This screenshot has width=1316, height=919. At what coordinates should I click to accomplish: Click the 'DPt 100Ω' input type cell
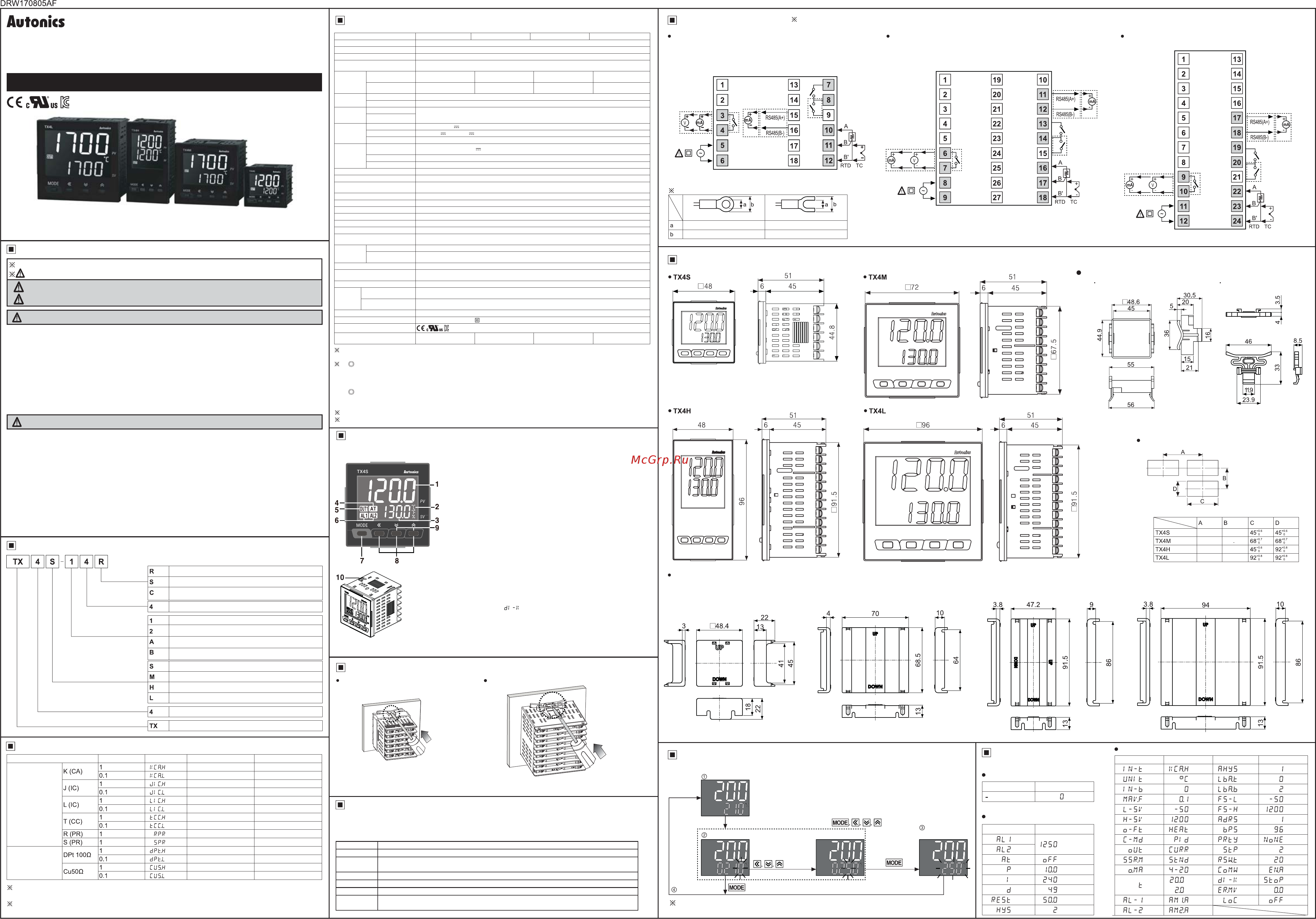80,855
